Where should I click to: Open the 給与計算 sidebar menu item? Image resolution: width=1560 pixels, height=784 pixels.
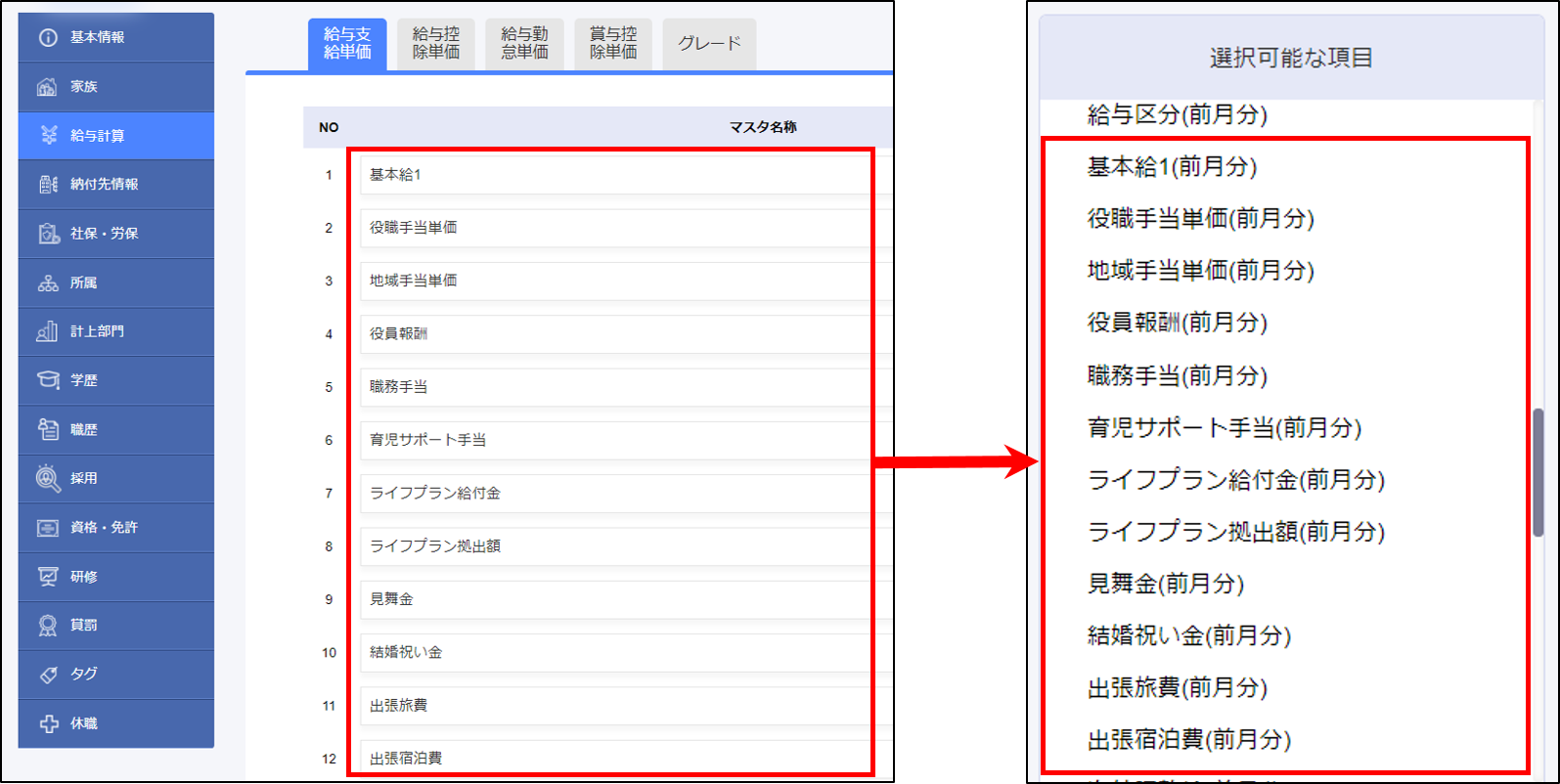tap(115, 136)
